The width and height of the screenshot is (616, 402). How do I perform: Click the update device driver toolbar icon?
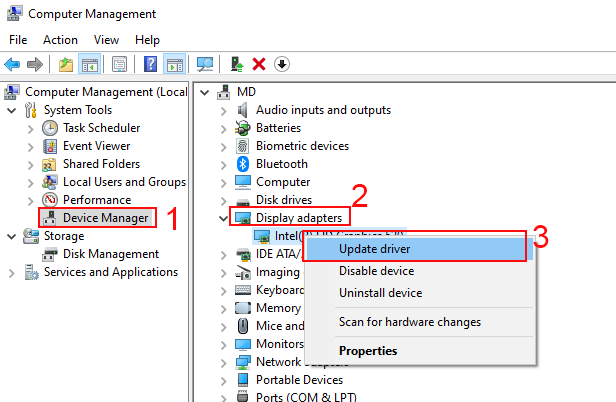pos(237,64)
